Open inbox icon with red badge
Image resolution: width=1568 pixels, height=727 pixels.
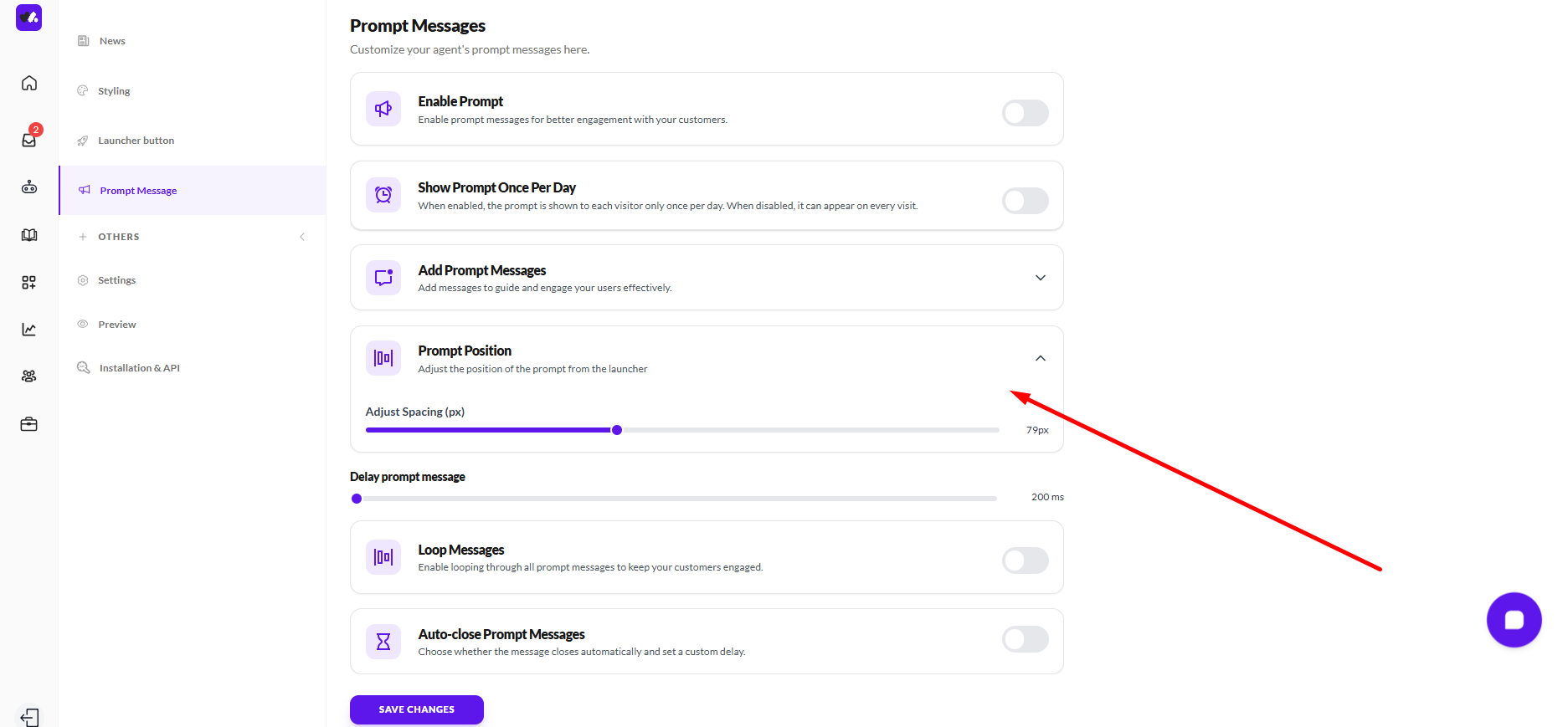29,140
